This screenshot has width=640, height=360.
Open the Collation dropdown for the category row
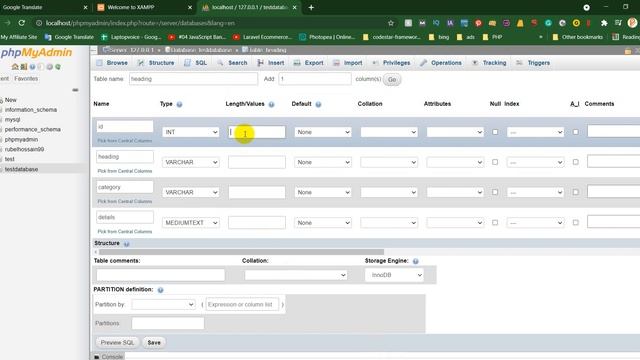389,192
